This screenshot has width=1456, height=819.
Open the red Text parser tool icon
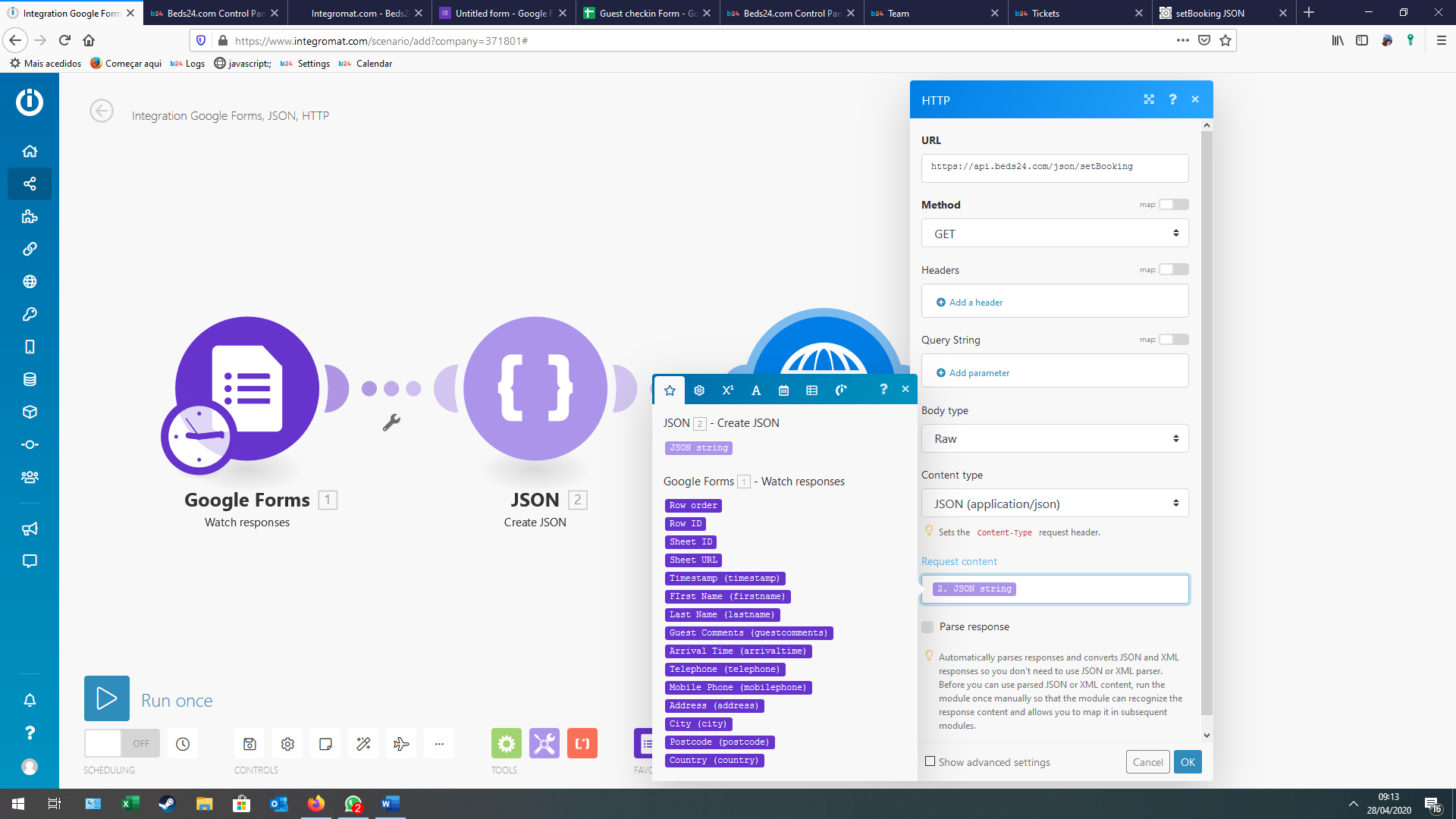(582, 744)
